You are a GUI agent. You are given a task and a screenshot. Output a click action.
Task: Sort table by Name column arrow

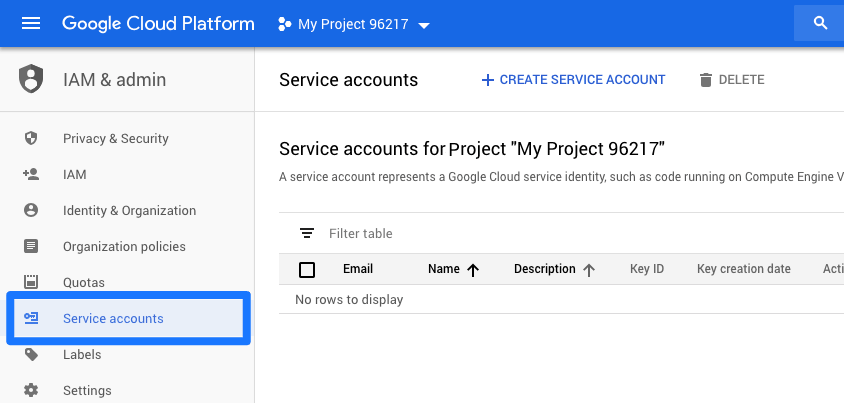point(473,269)
